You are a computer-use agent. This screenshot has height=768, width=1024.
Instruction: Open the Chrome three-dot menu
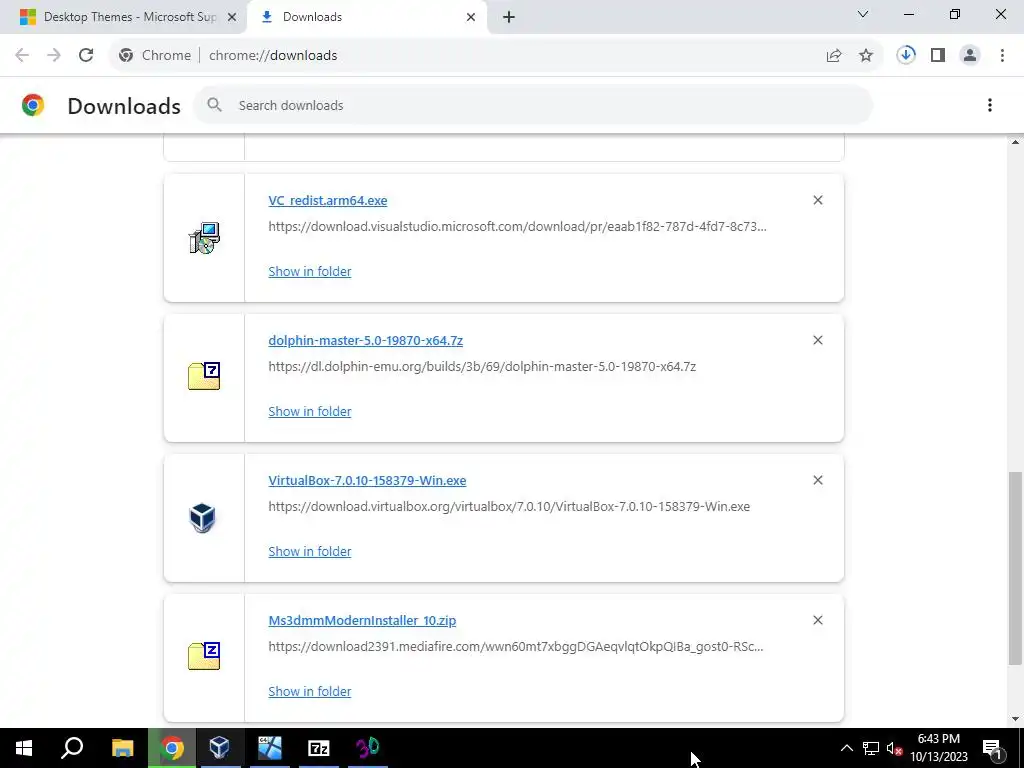click(1002, 56)
